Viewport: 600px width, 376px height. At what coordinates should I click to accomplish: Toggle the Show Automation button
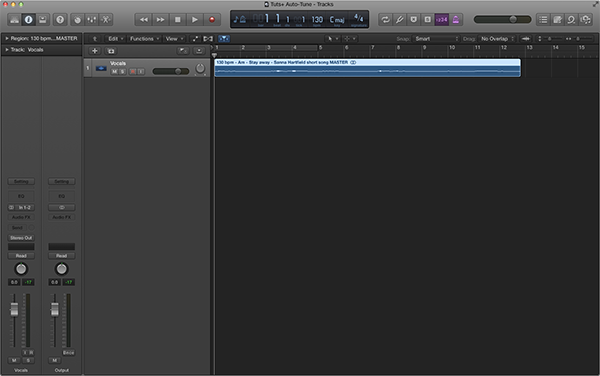(x=195, y=39)
